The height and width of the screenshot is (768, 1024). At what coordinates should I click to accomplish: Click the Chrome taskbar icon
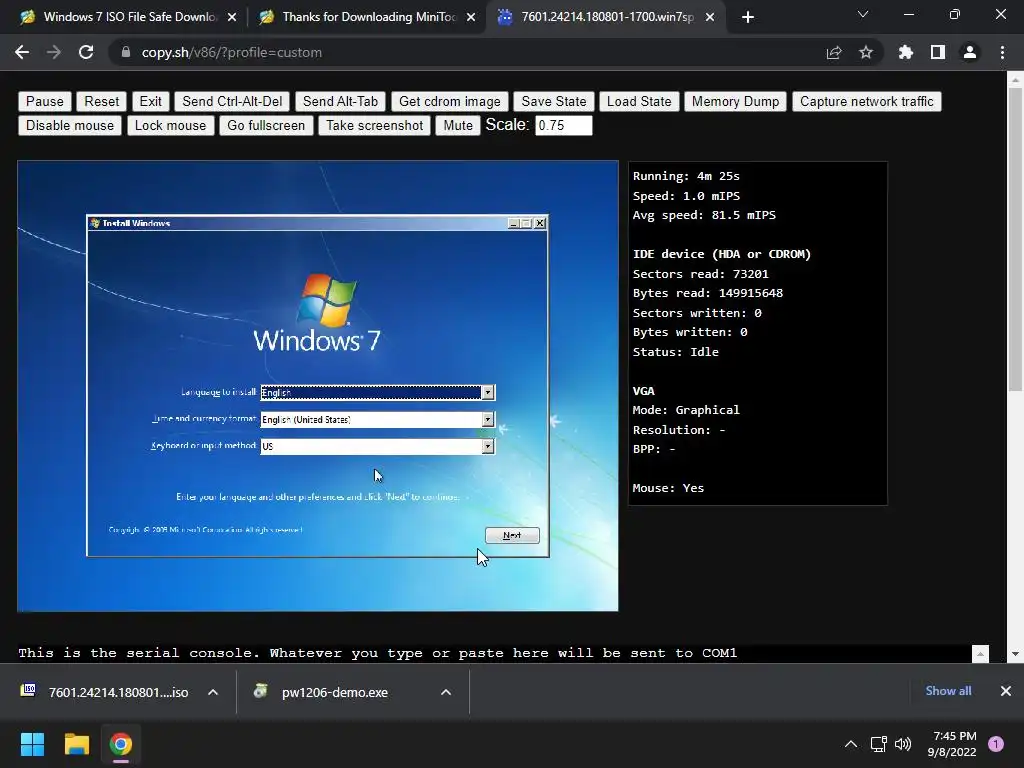coord(121,744)
